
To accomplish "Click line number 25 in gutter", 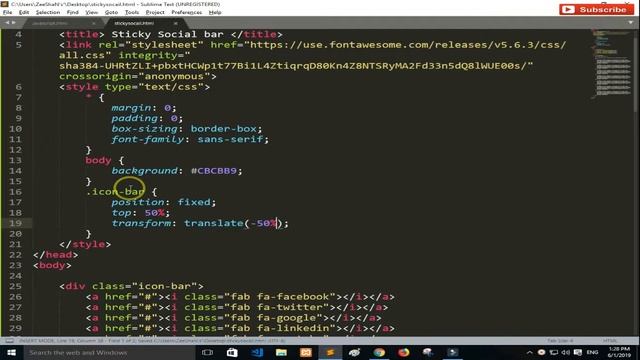I will pyautogui.click(x=16, y=286).
